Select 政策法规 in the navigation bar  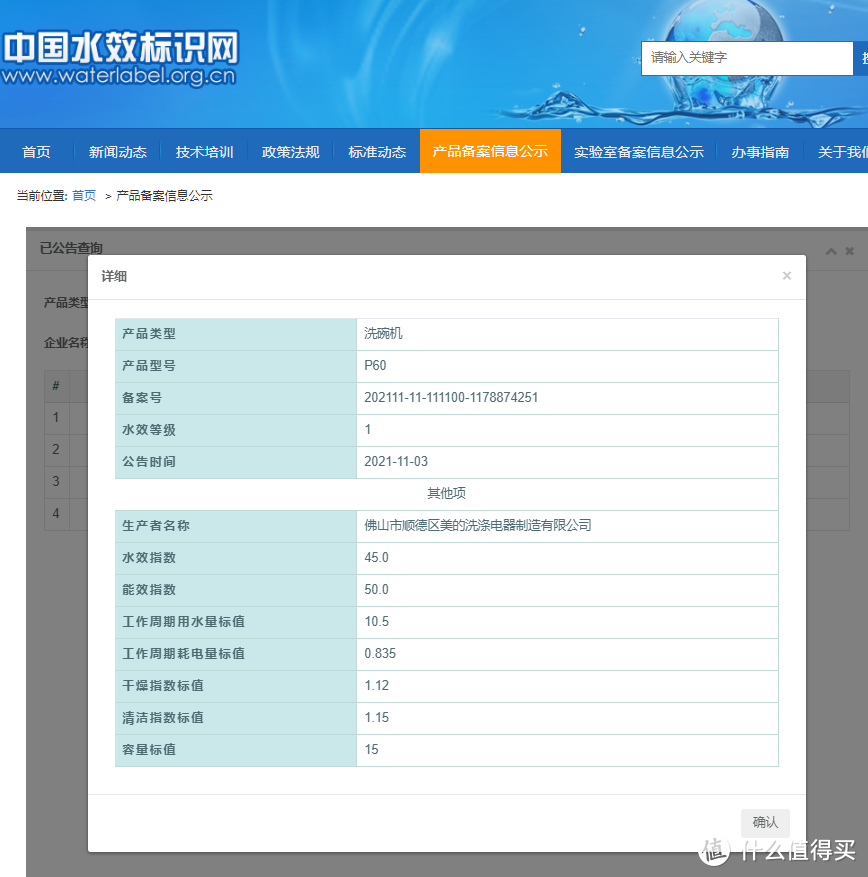[291, 152]
